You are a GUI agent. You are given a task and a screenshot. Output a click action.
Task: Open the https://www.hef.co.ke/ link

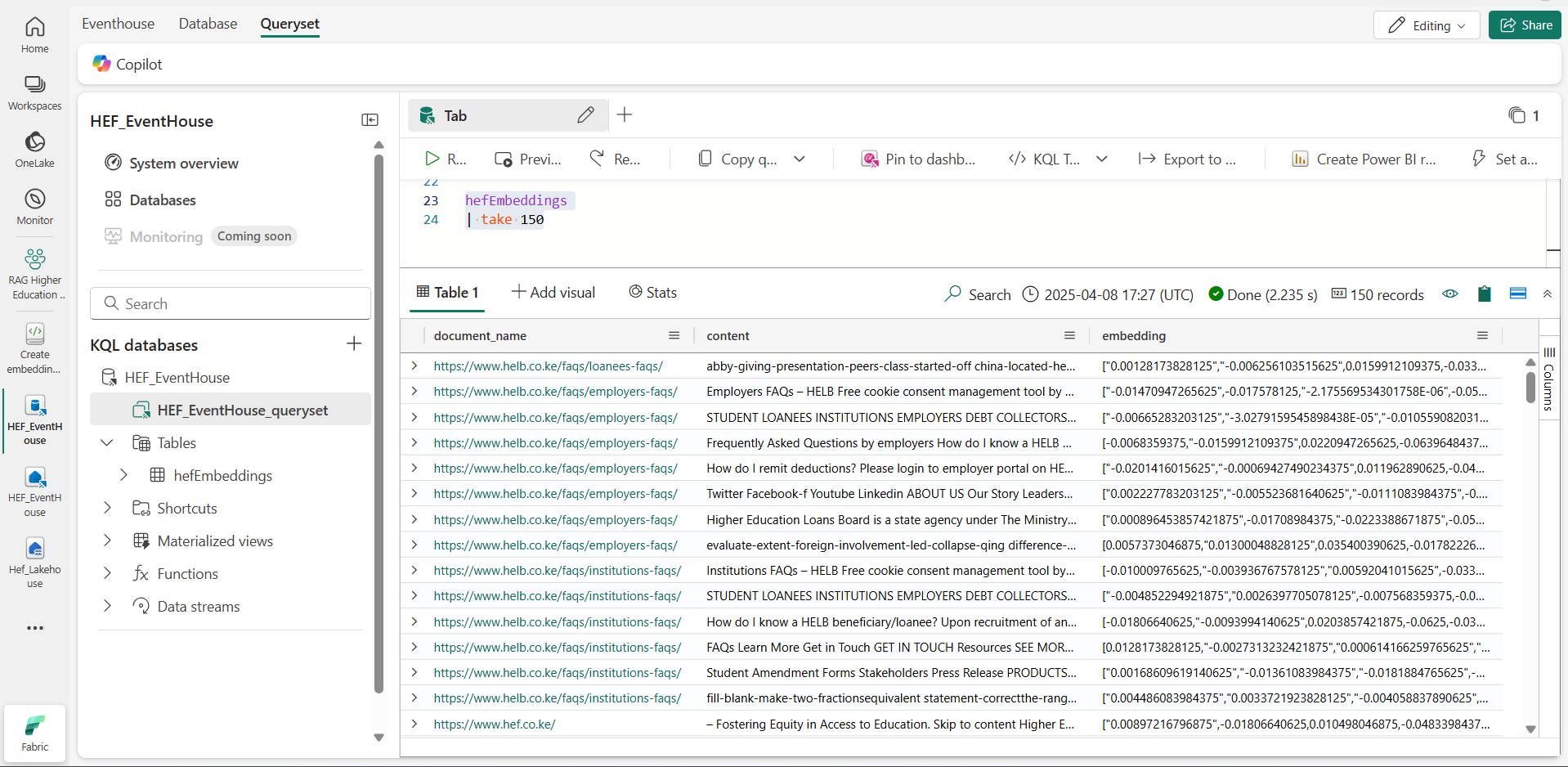(495, 724)
